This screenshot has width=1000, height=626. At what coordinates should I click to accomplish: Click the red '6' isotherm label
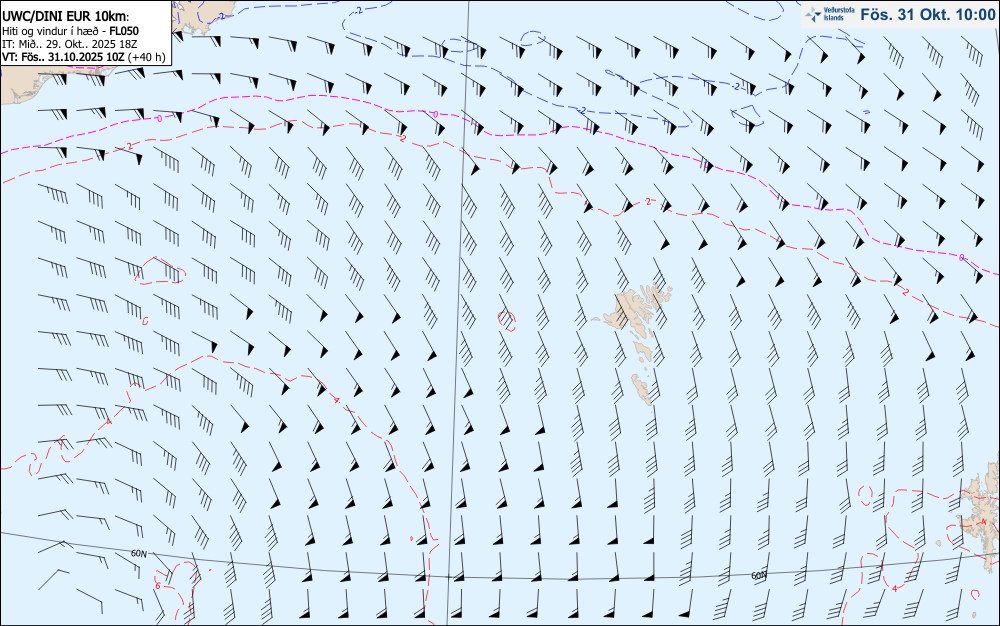158,585
